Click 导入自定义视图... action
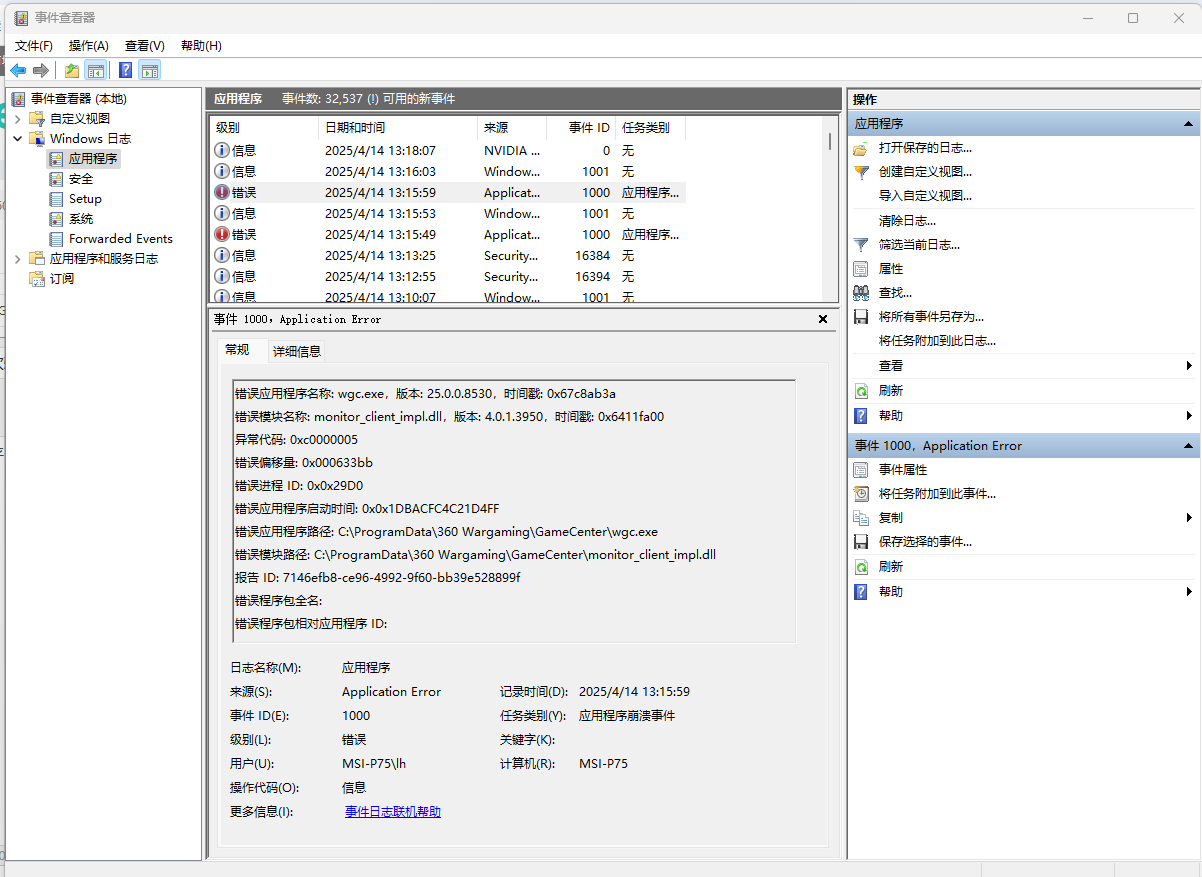The height and width of the screenshot is (877, 1202). click(x=925, y=195)
